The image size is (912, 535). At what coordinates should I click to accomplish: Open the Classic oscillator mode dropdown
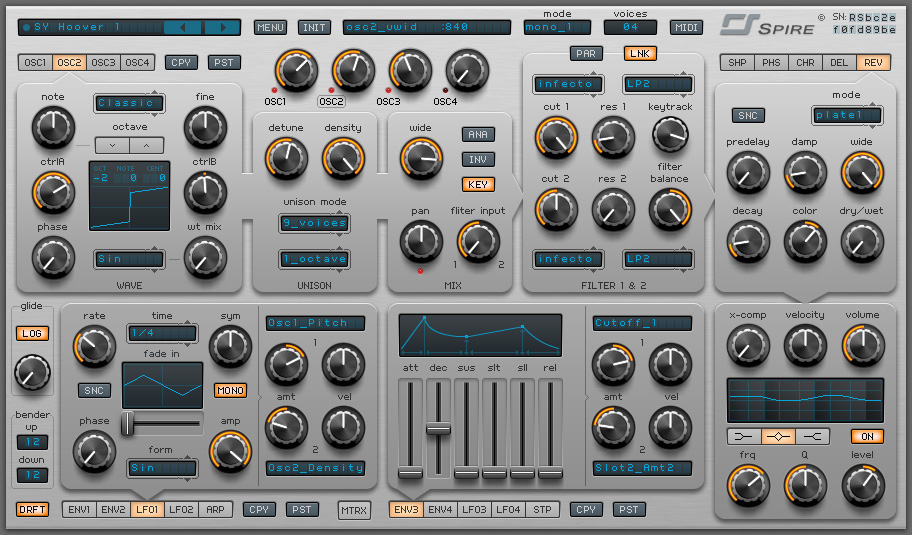tap(129, 103)
